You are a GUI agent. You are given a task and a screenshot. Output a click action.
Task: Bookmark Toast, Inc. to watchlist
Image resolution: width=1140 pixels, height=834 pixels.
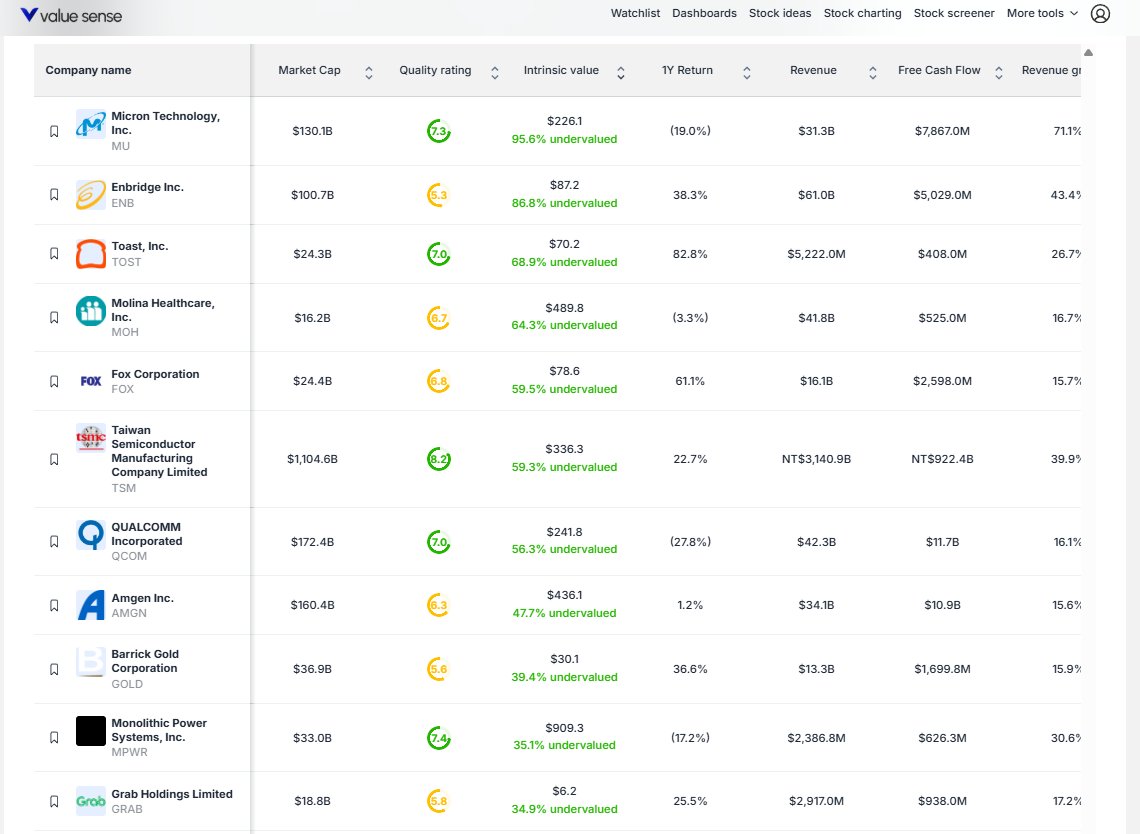click(54, 254)
